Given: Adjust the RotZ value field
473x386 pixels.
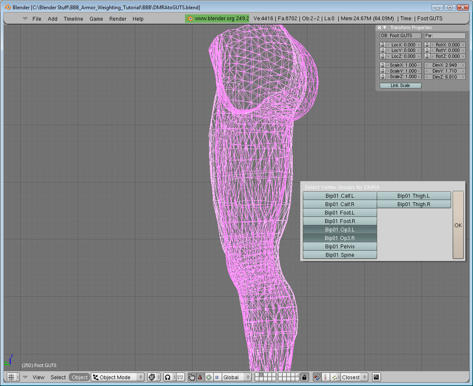Looking at the screenshot, I should pos(447,56).
